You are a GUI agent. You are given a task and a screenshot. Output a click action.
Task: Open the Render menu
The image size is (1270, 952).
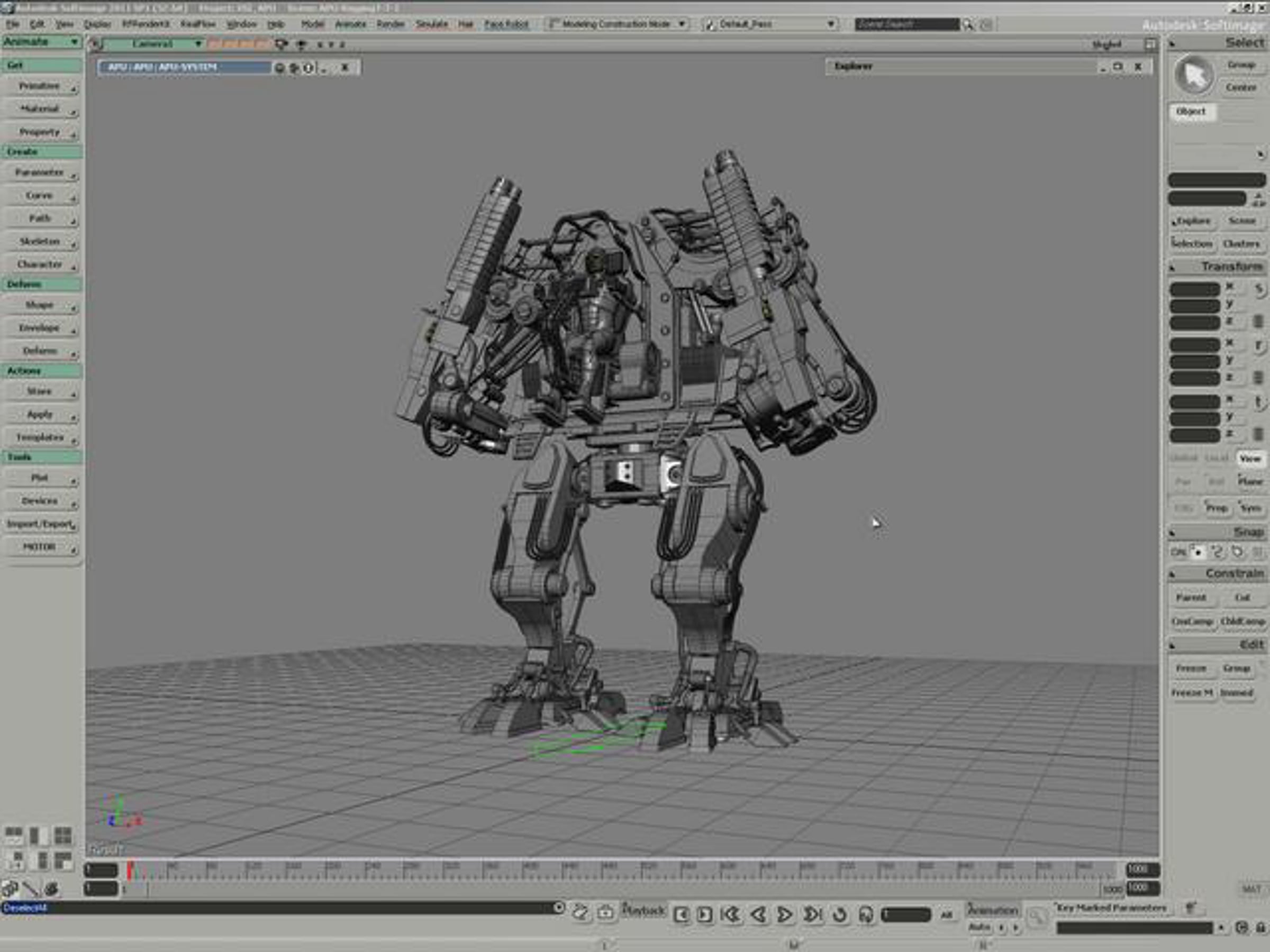click(391, 24)
